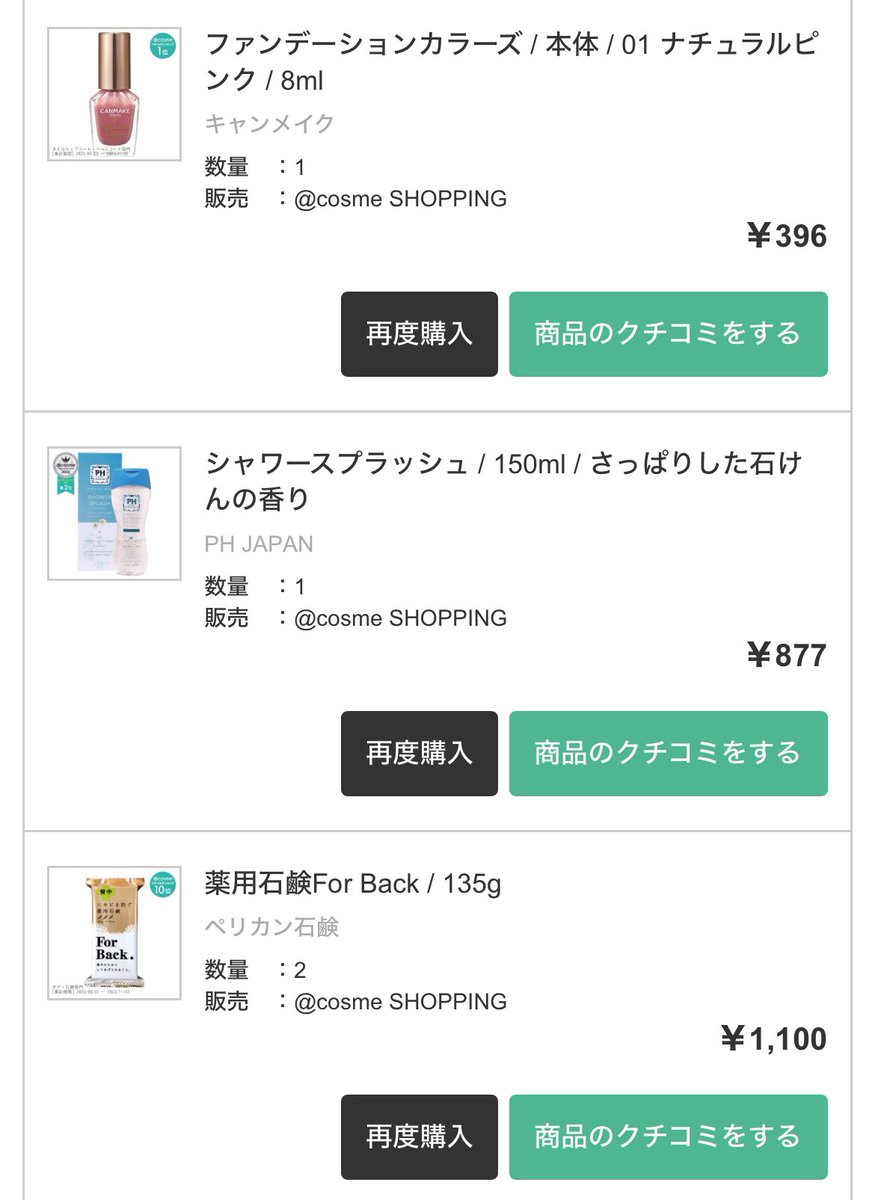Open the CANMAKE nail polish product thumbnail
Image resolution: width=875 pixels, height=1200 pixels.
pyautogui.click(x=114, y=94)
